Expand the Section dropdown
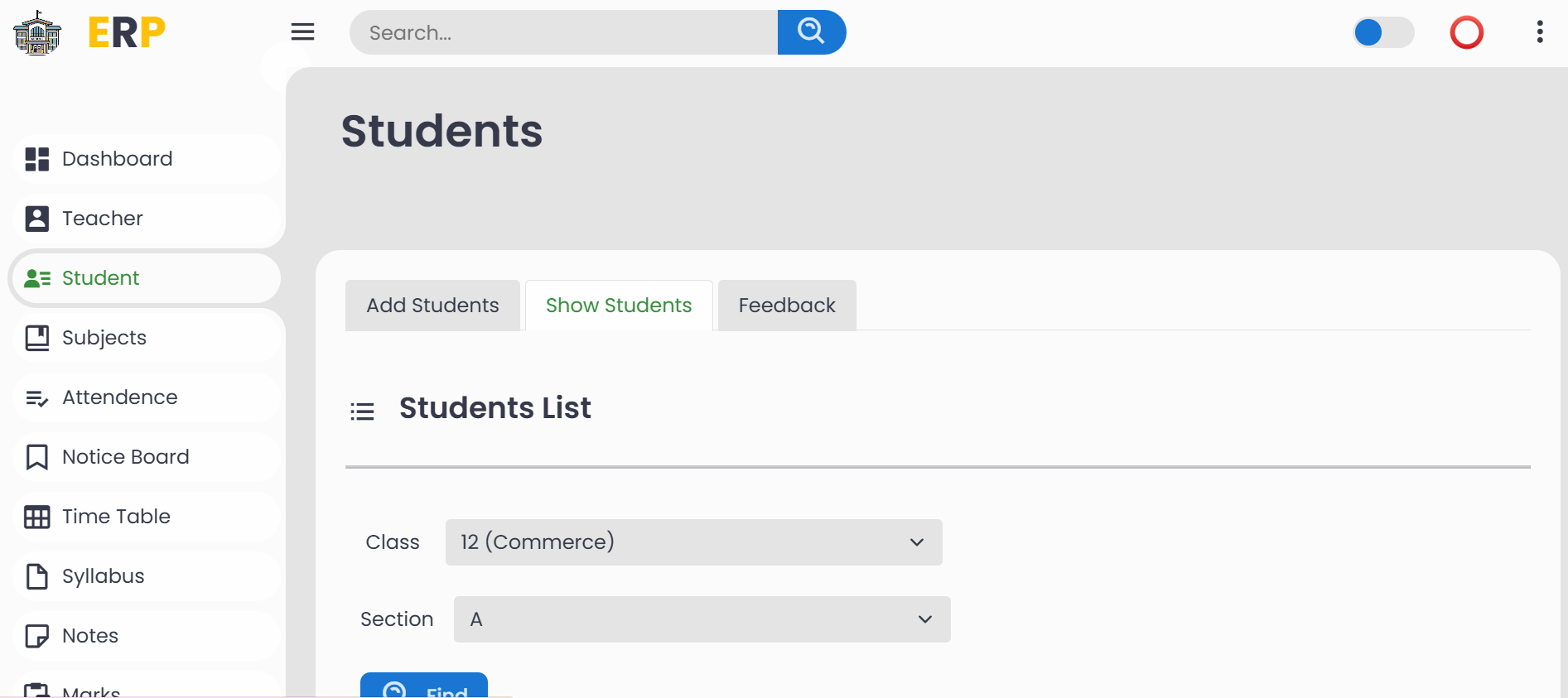 [702, 619]
